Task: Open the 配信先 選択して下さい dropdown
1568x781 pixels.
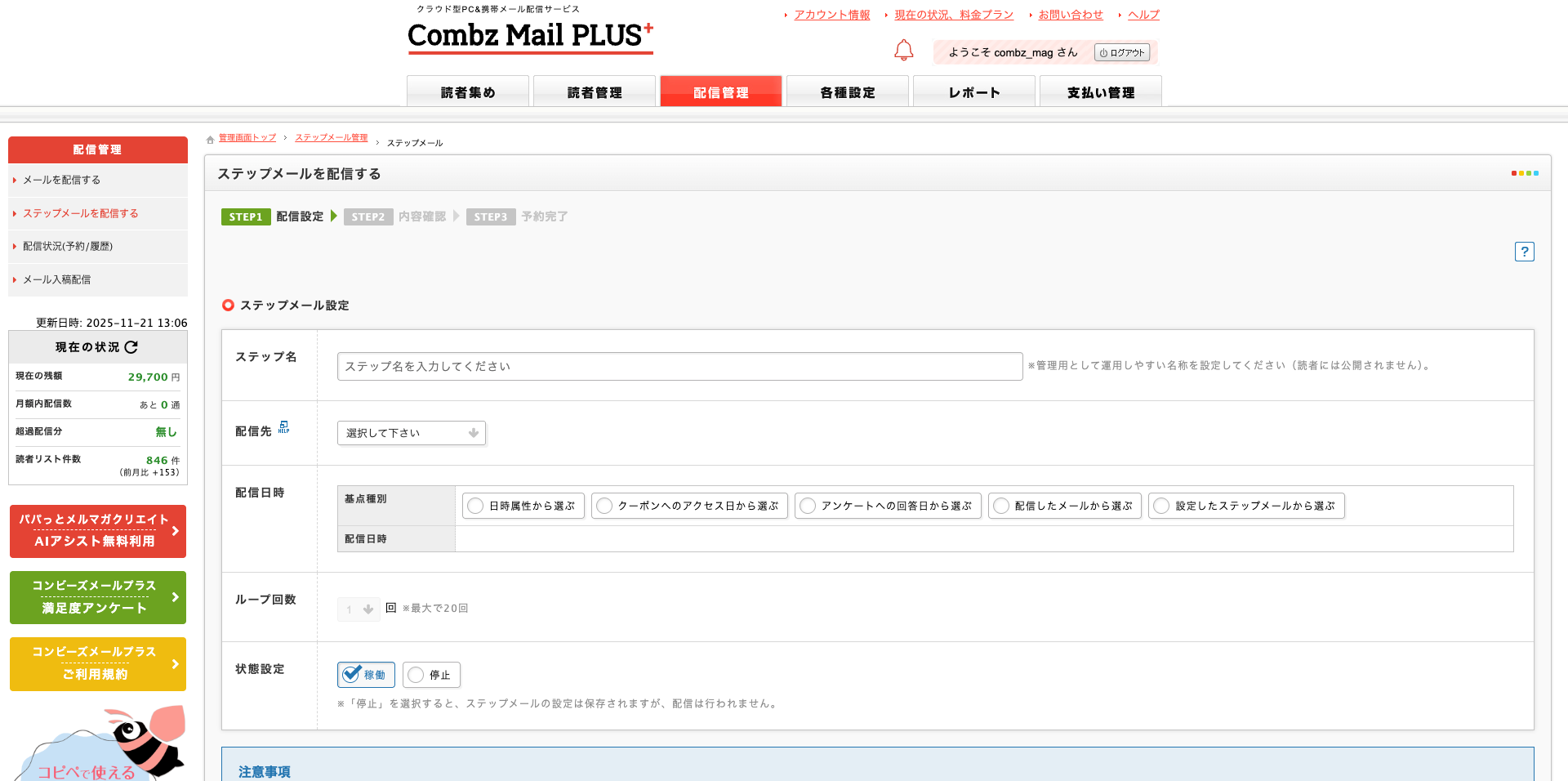Action: coord(411,433)
